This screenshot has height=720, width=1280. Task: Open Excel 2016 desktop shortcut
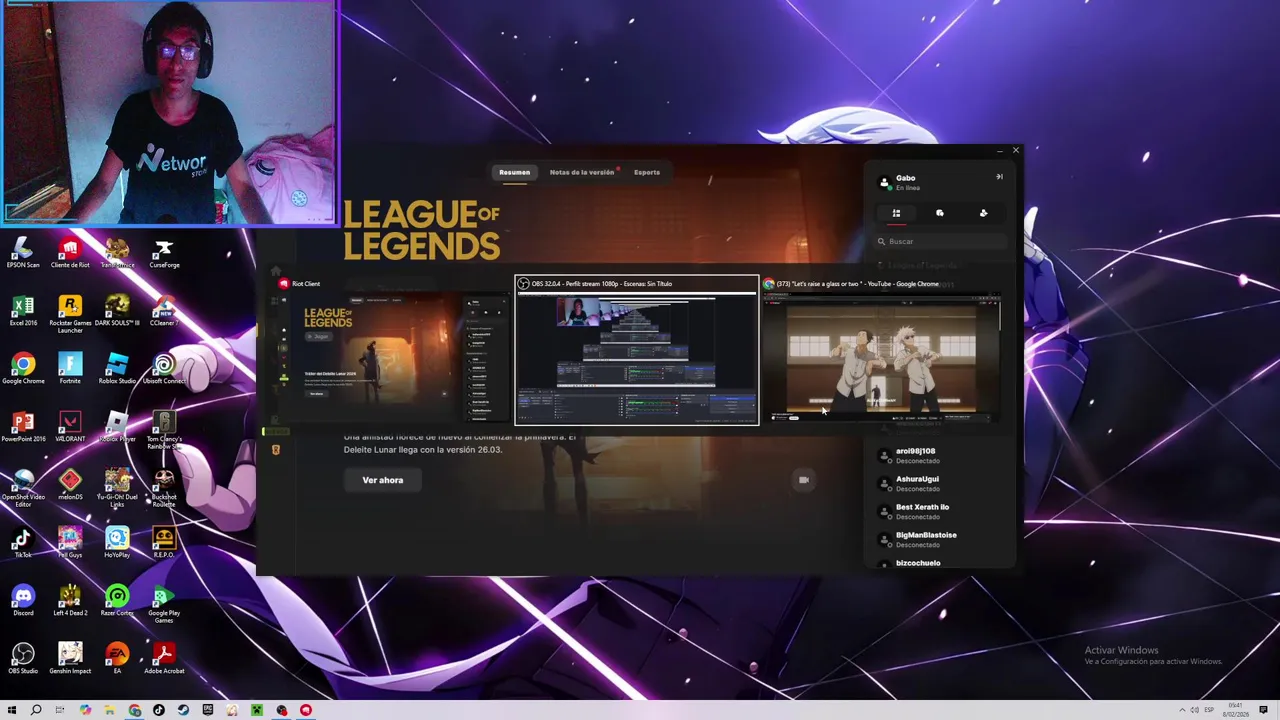(x=22, y=310)
